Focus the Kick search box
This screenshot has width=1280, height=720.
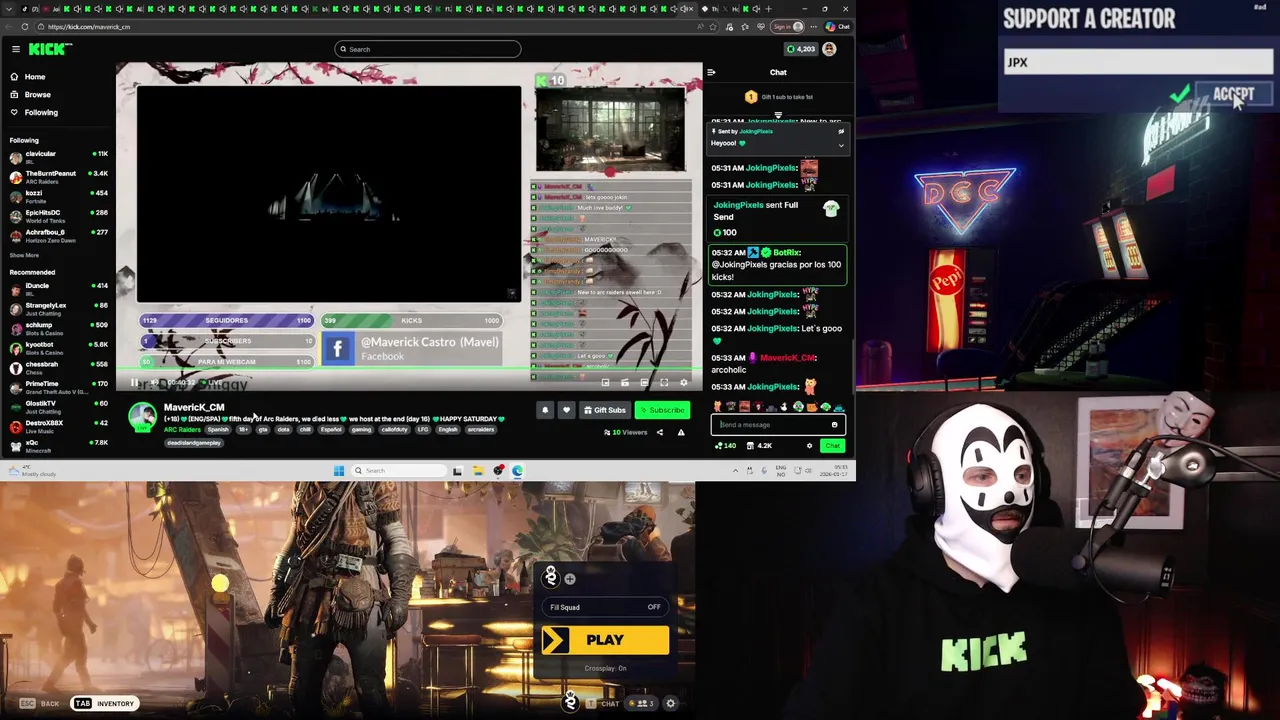pos(428,49)
